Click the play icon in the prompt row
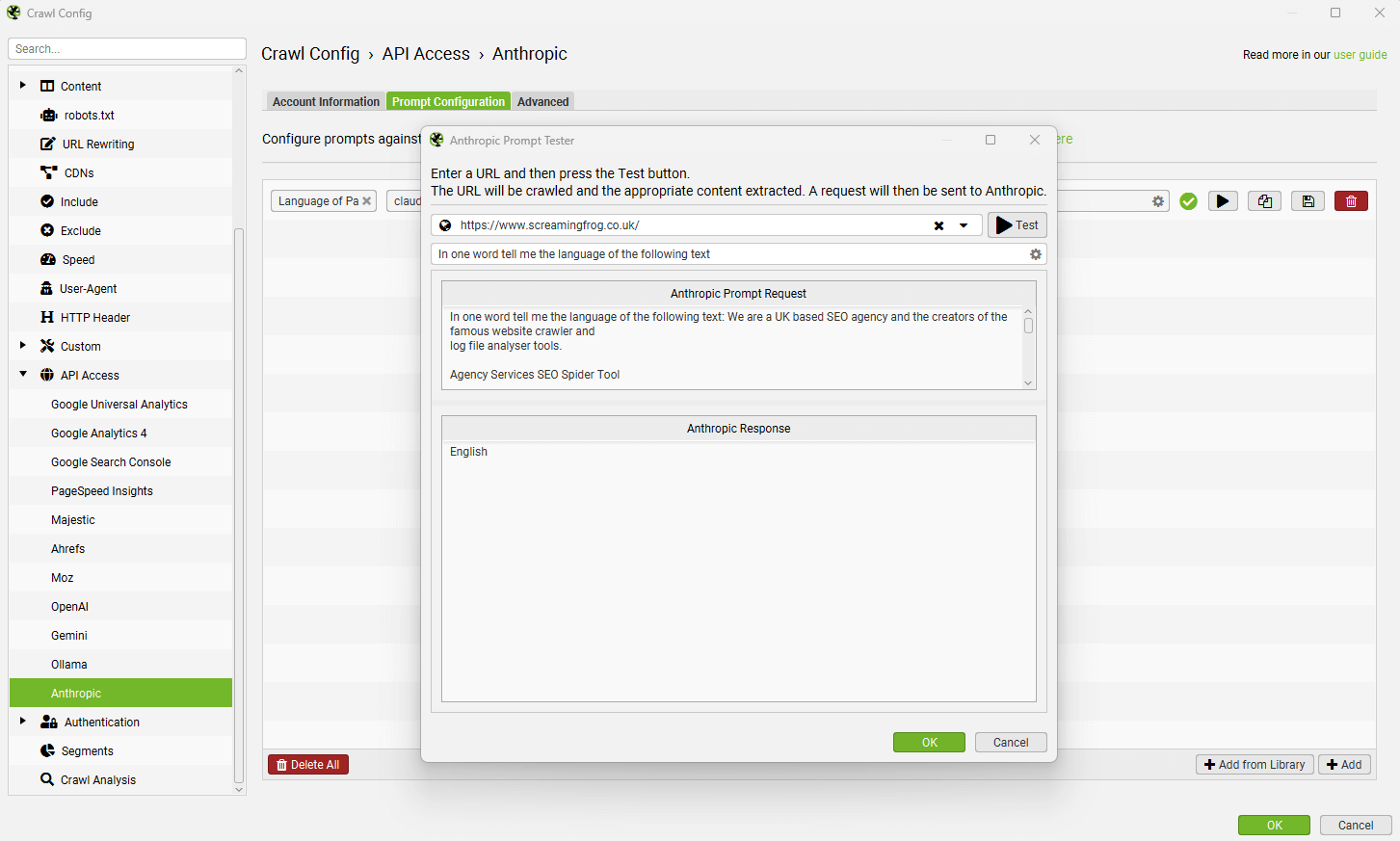1400x841 pixels. click(1223, 201)
